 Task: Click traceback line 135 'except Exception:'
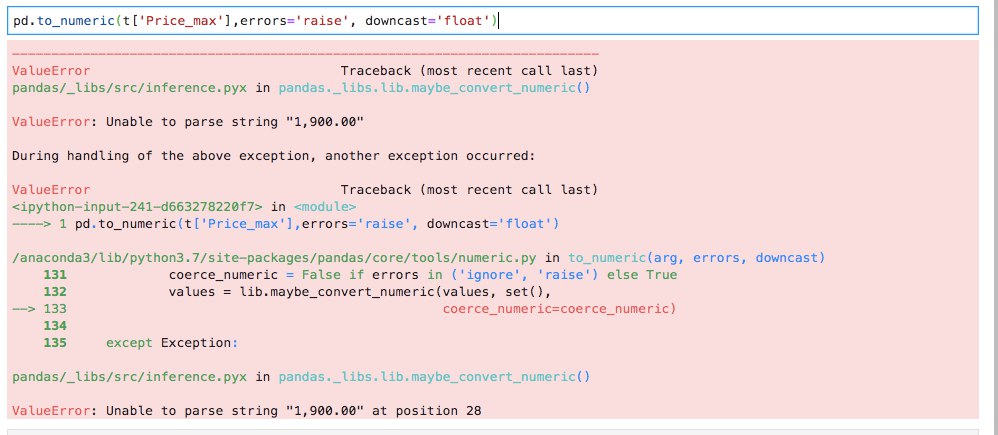(141, 343)
